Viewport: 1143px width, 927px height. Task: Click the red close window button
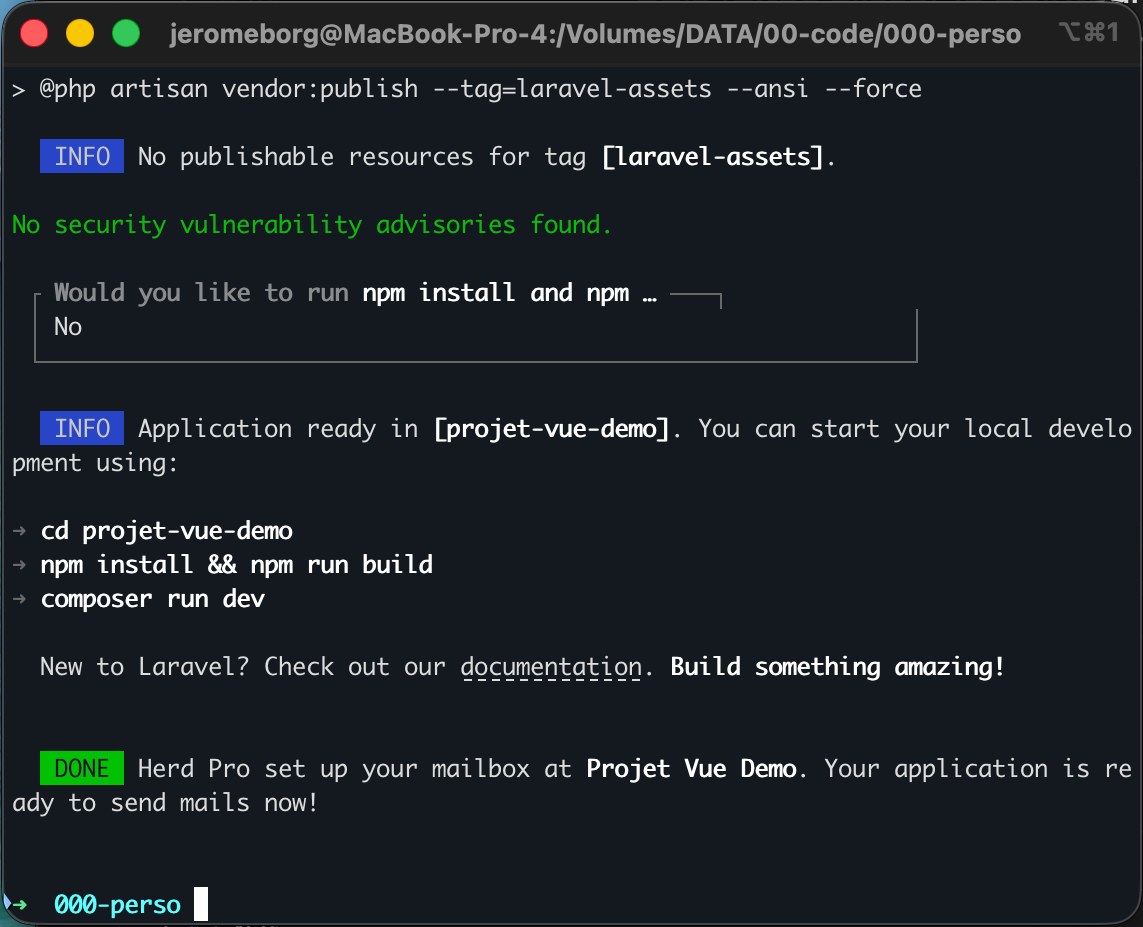coord(35,33)
